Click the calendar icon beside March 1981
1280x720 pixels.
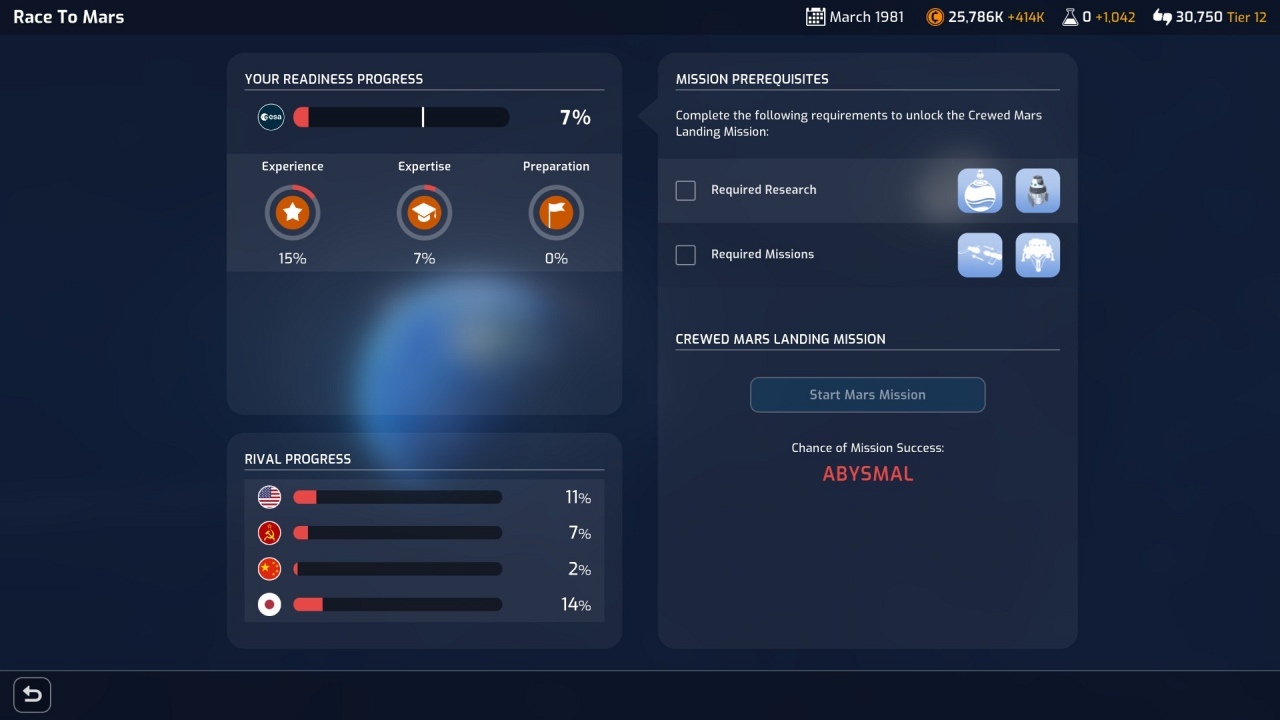pyautogui.click(x=815, y=17)
